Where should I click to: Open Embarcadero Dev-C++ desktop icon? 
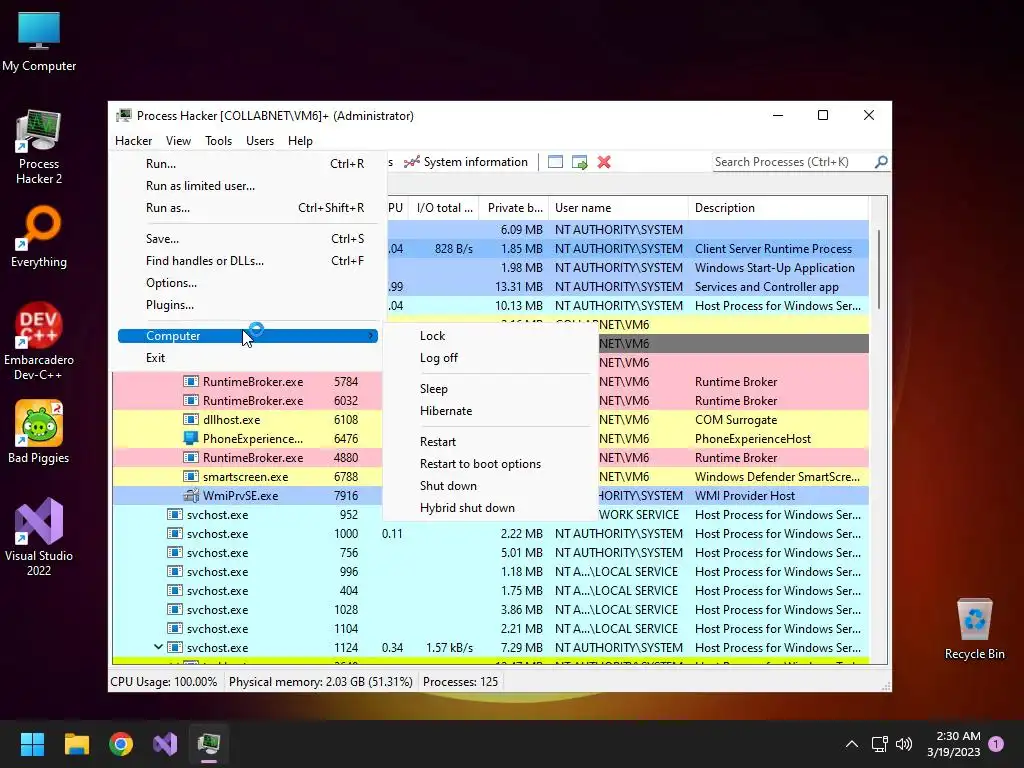(x=39, y=342)
